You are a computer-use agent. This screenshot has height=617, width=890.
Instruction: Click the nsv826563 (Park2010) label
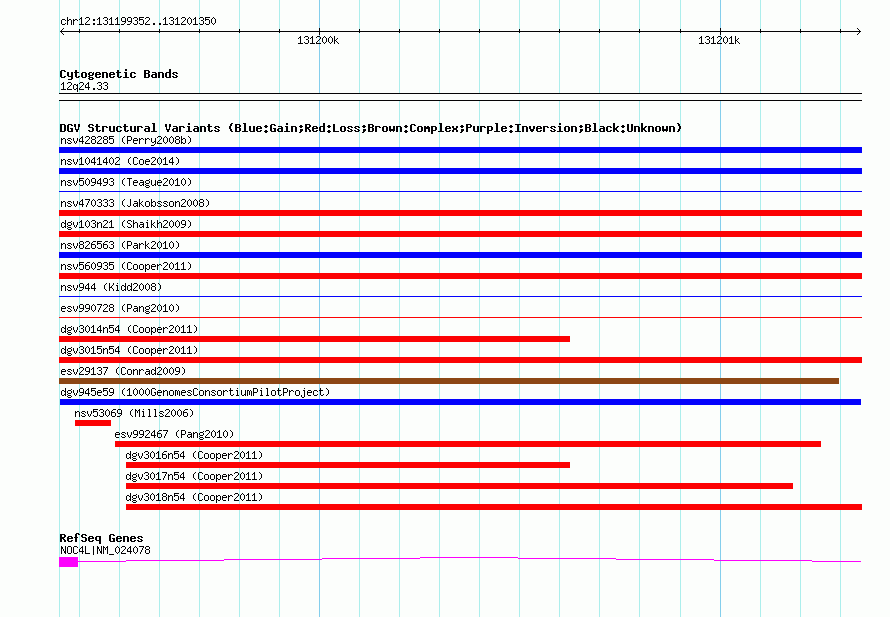pos(120,245)
